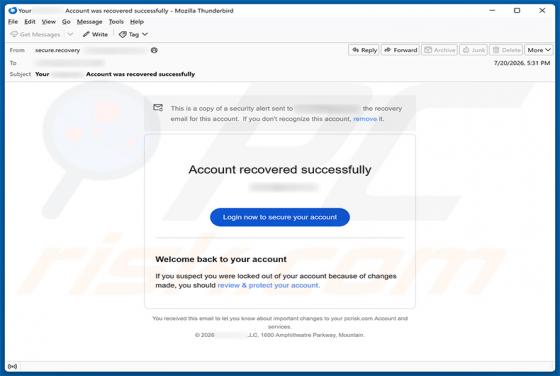Click the footer 'You received this email' text
The width and height of the screenshot is (560, 376).
(280, 322)
